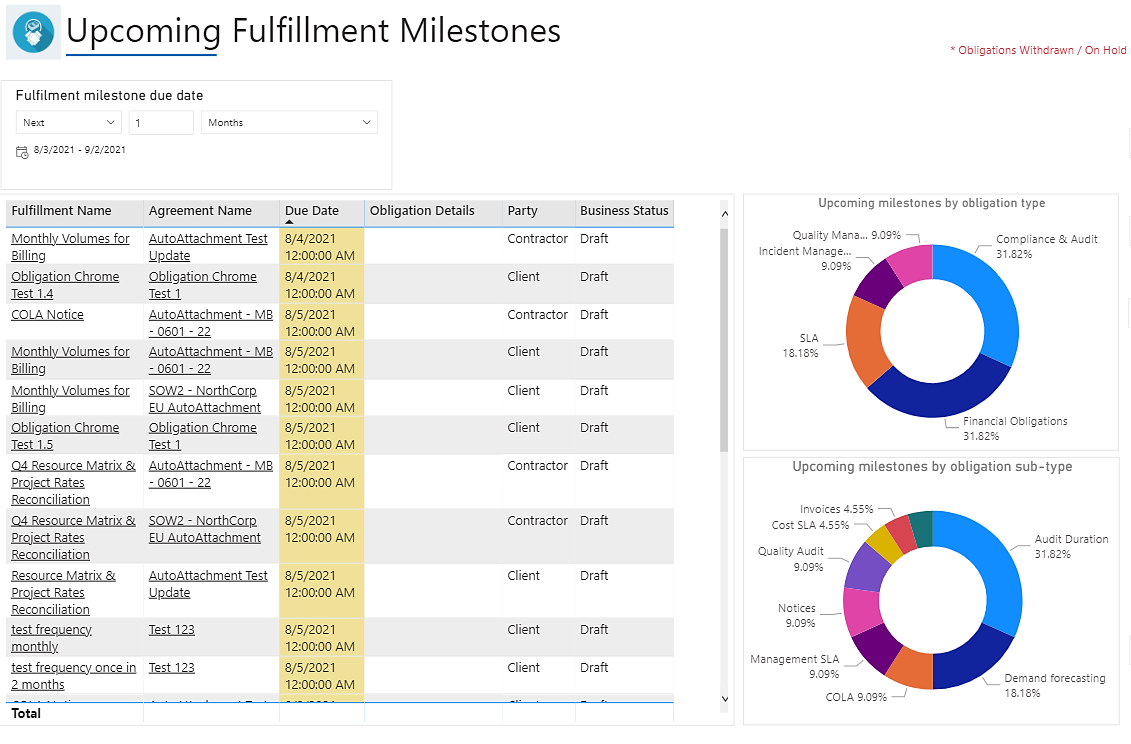
Task: Open the 'COLA Notice' fulfillment link
Action: (x=47, y=315)
